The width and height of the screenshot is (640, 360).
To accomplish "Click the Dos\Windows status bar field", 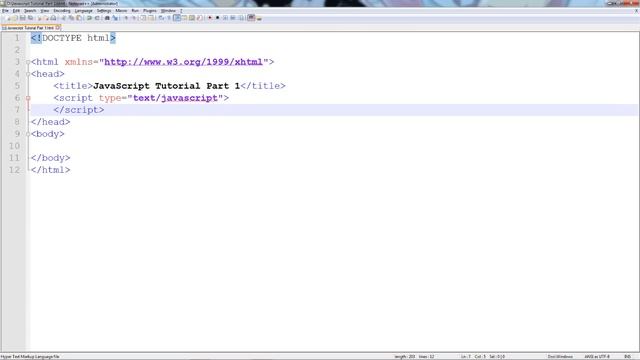I will (560, 357).
